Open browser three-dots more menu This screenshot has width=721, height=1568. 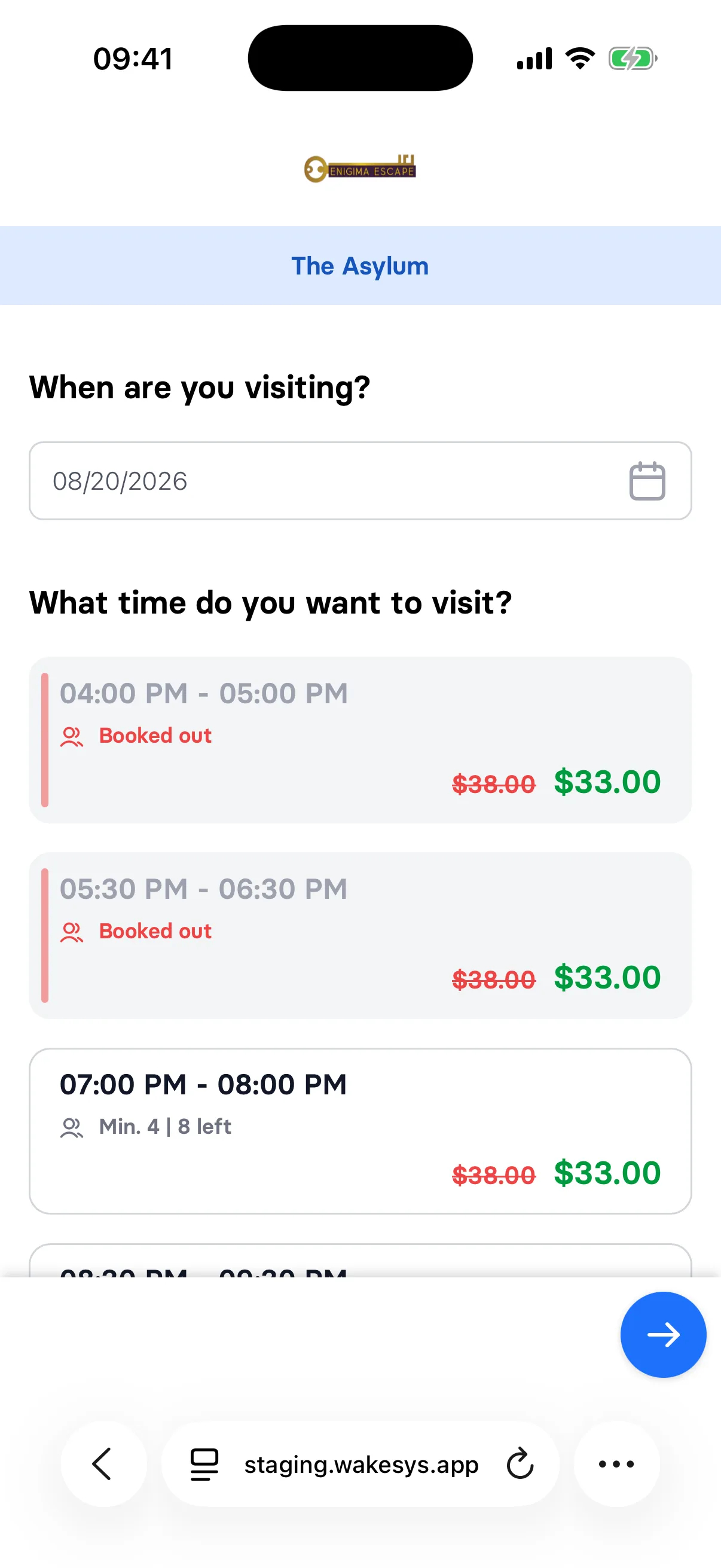(x=616, y=1463)
